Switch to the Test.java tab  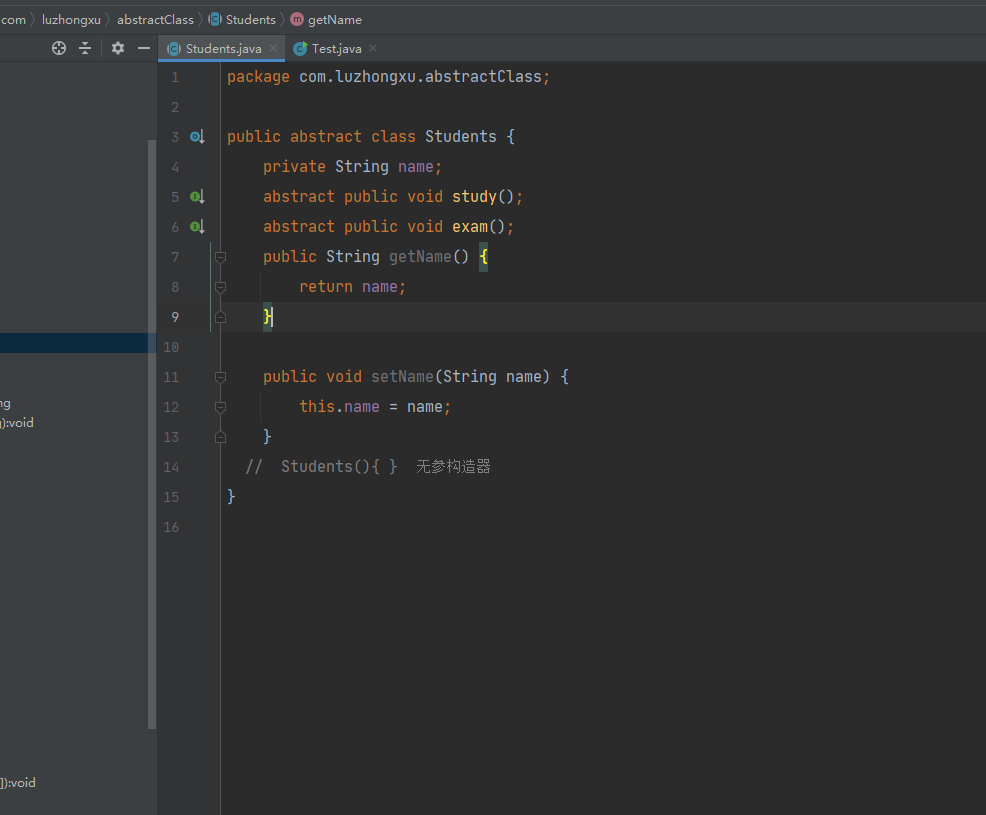(x=335, y=48)
